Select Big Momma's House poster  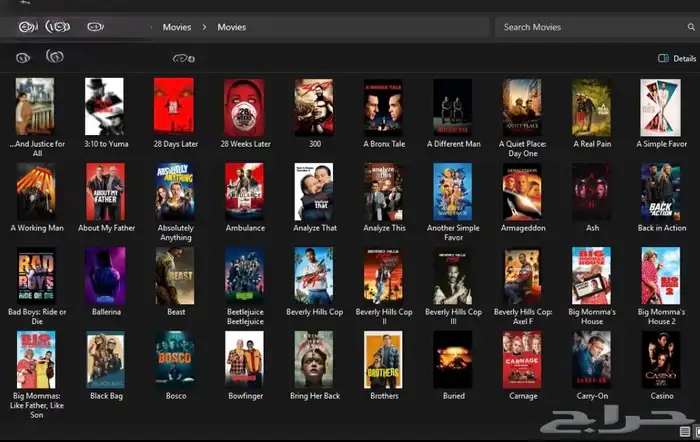click(592, 275)
